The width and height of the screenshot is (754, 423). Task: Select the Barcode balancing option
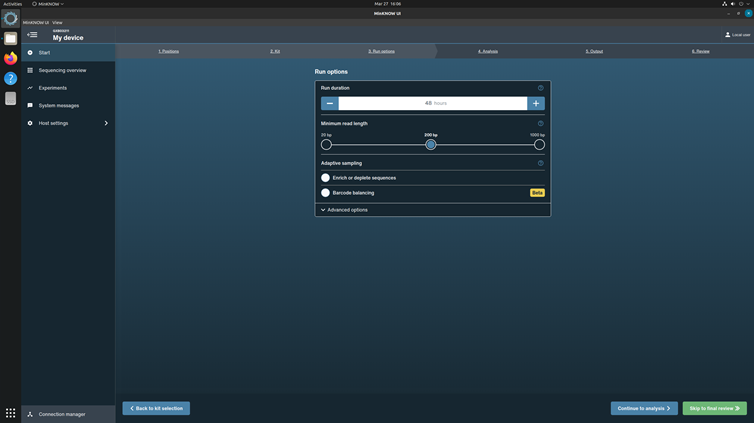coord(326,193)
